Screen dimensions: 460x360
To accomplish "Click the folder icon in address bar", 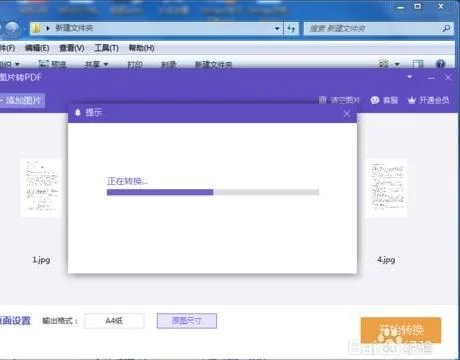I will click(36, 29).
